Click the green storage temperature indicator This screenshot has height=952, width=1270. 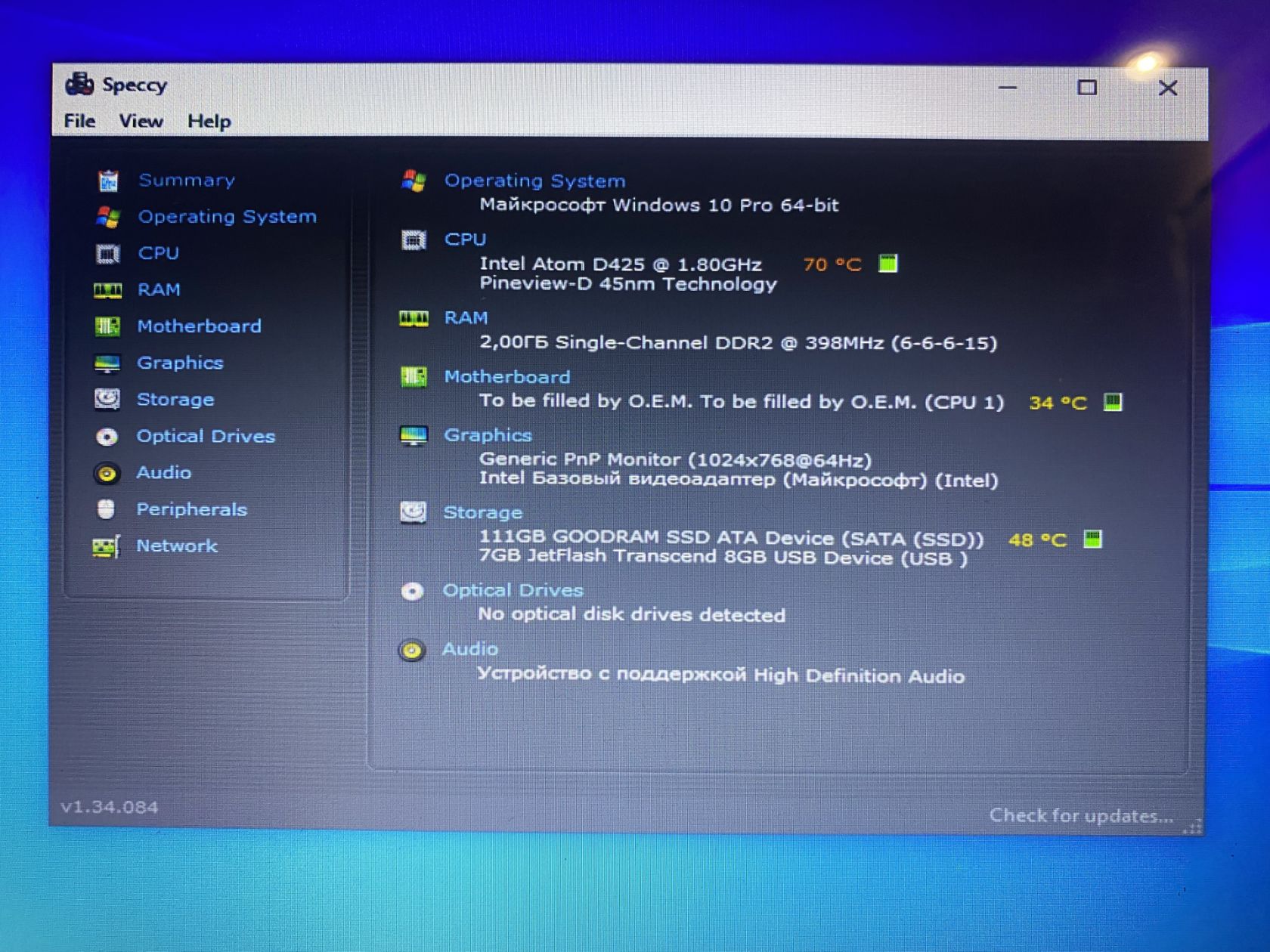[x=1092, y=539]
